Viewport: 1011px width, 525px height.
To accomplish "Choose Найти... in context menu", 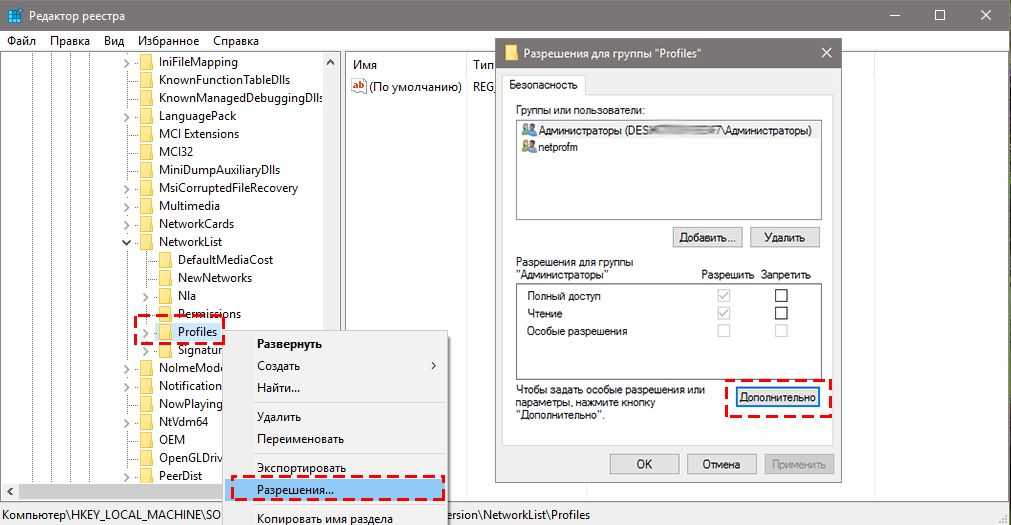I will pos(335,388).
